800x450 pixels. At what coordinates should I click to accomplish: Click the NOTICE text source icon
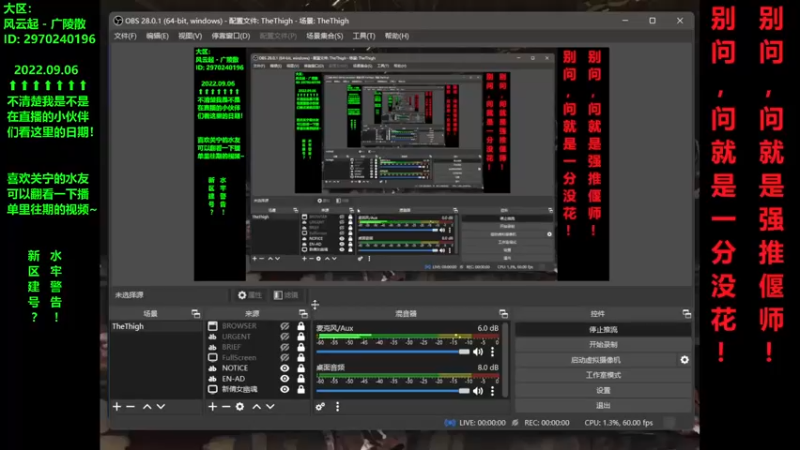click(213, 368)
